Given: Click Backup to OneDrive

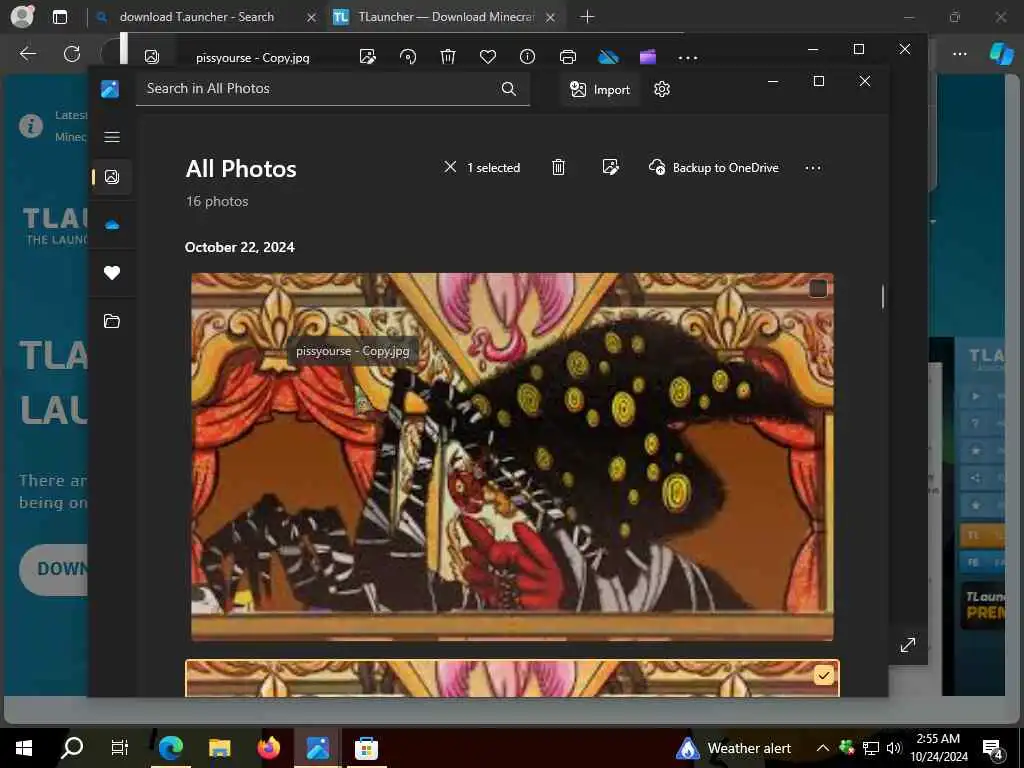Looking at the screenshot, I should [713, 167].
